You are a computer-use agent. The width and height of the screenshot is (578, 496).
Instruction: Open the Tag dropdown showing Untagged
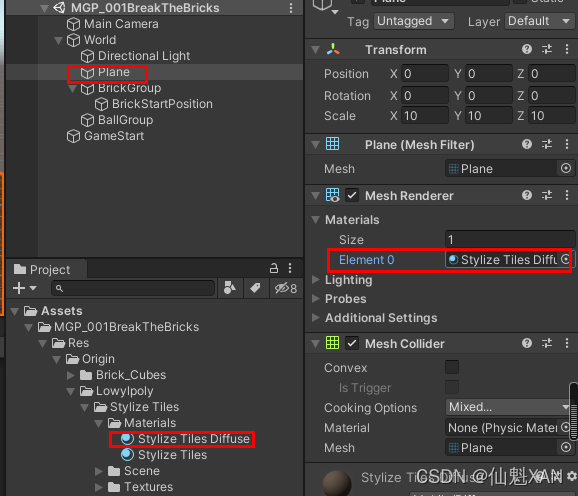tap(414, 21)
